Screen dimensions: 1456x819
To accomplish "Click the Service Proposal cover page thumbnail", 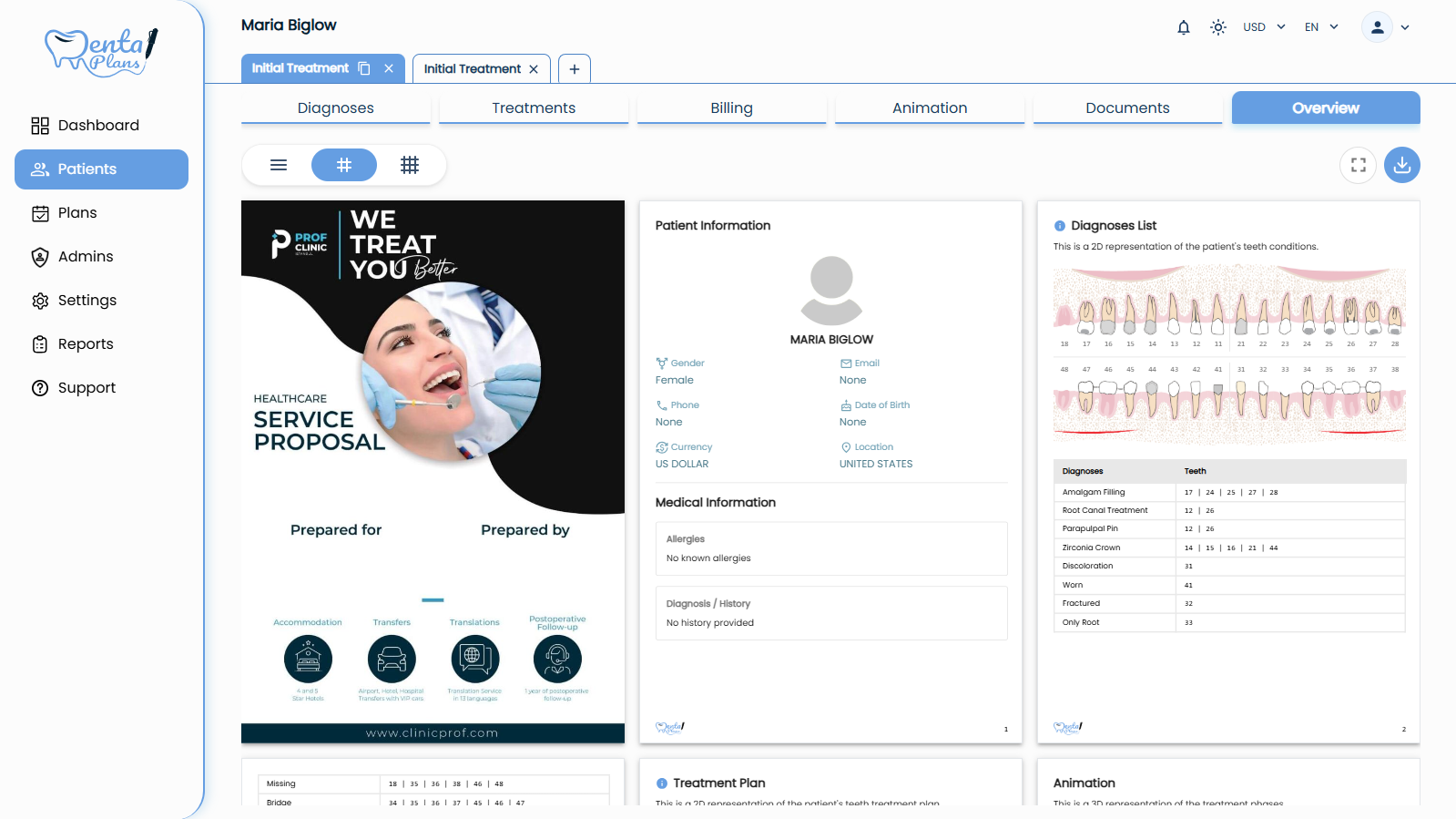I will 433,471.
